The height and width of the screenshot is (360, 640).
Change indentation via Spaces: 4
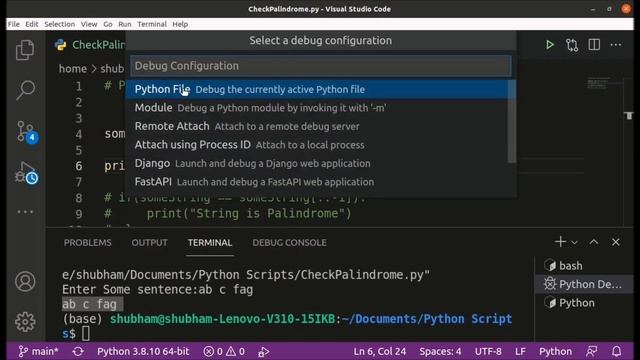[x=440, y=351]
